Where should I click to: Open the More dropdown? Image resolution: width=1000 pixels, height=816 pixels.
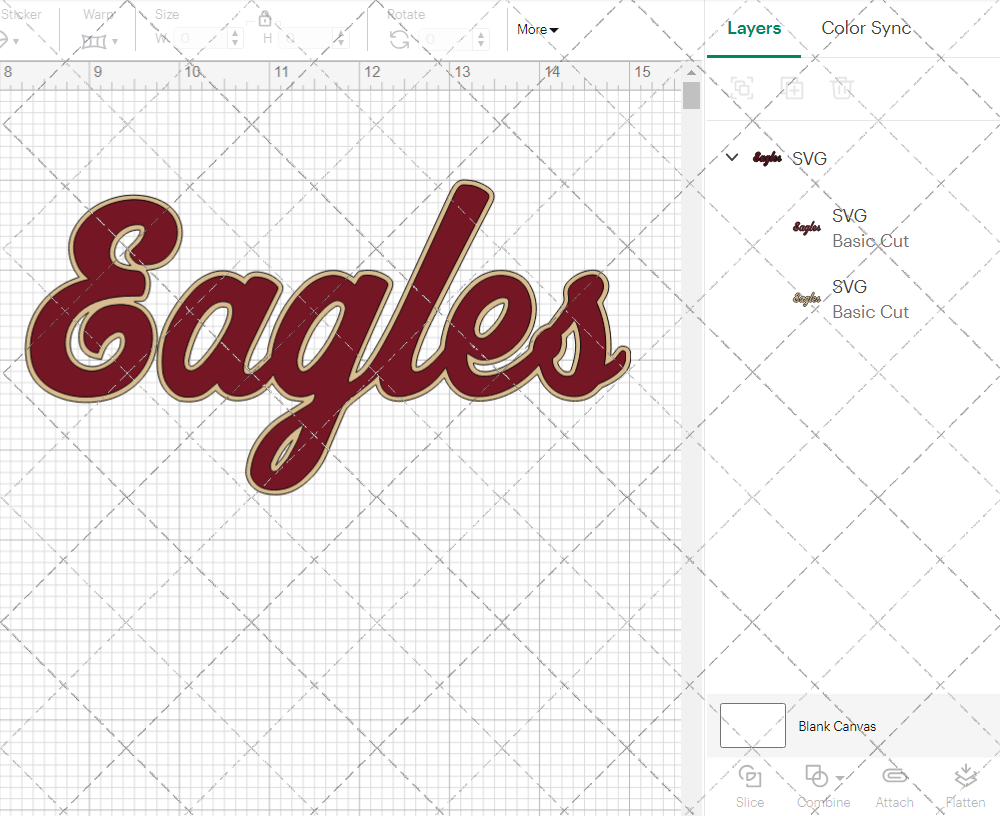tap(537, 30)
